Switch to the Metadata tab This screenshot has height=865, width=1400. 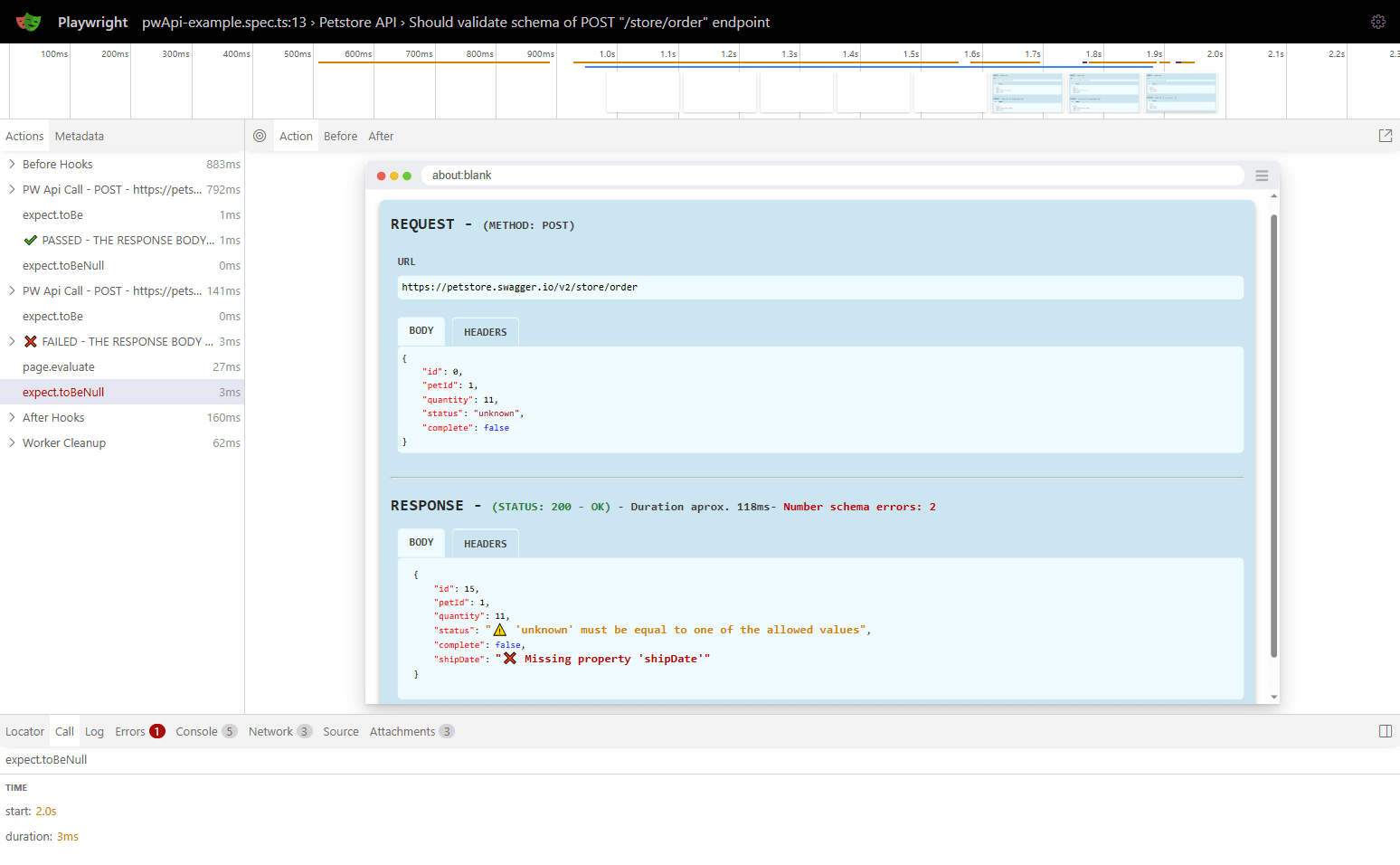click(x=79, y=136)
